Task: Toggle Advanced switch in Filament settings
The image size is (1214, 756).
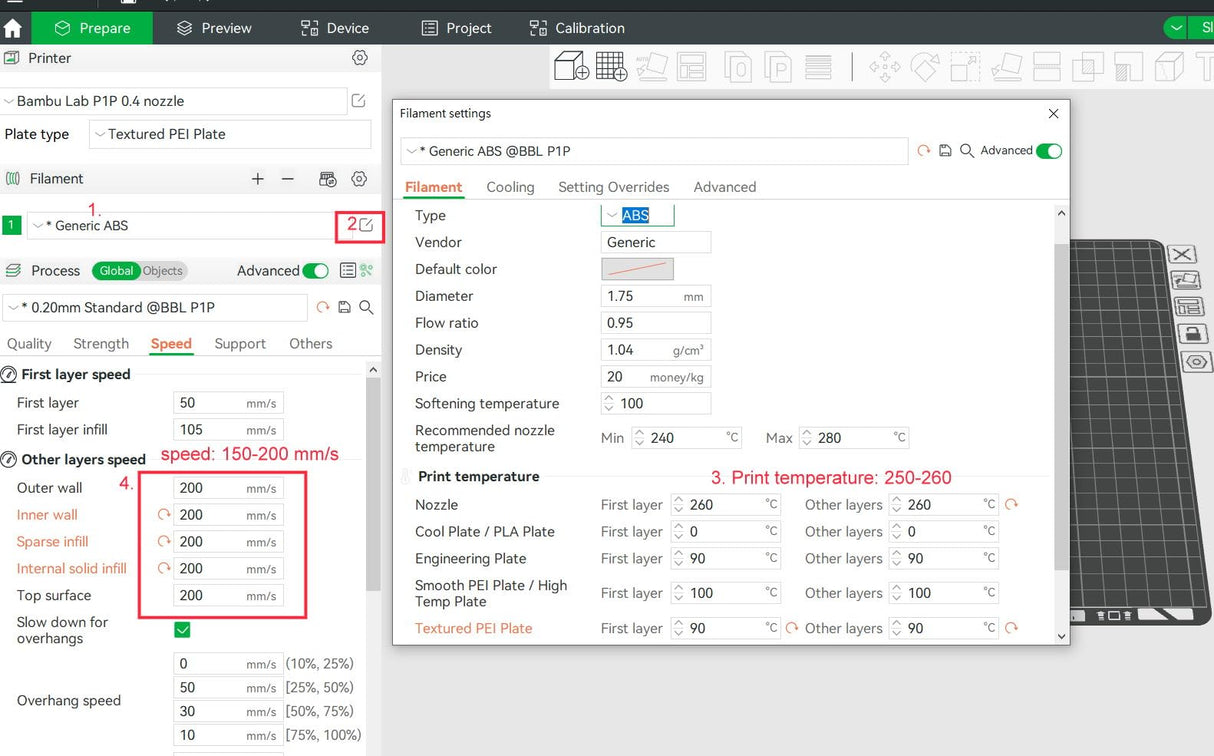Action: pyautogui.click(x=1048, y=151)
